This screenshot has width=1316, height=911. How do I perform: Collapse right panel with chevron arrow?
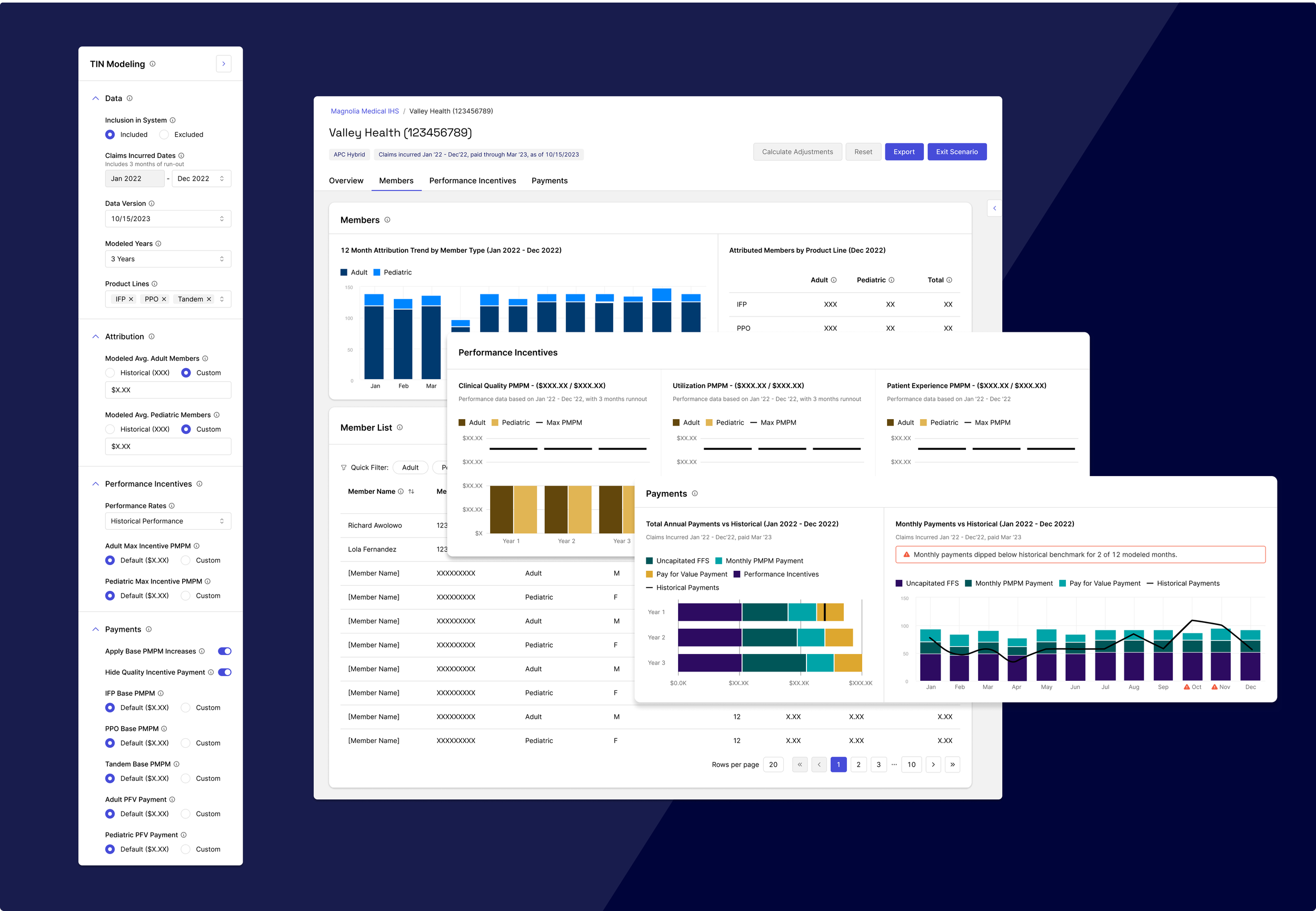pyautogui.click(x=994, y=209)
